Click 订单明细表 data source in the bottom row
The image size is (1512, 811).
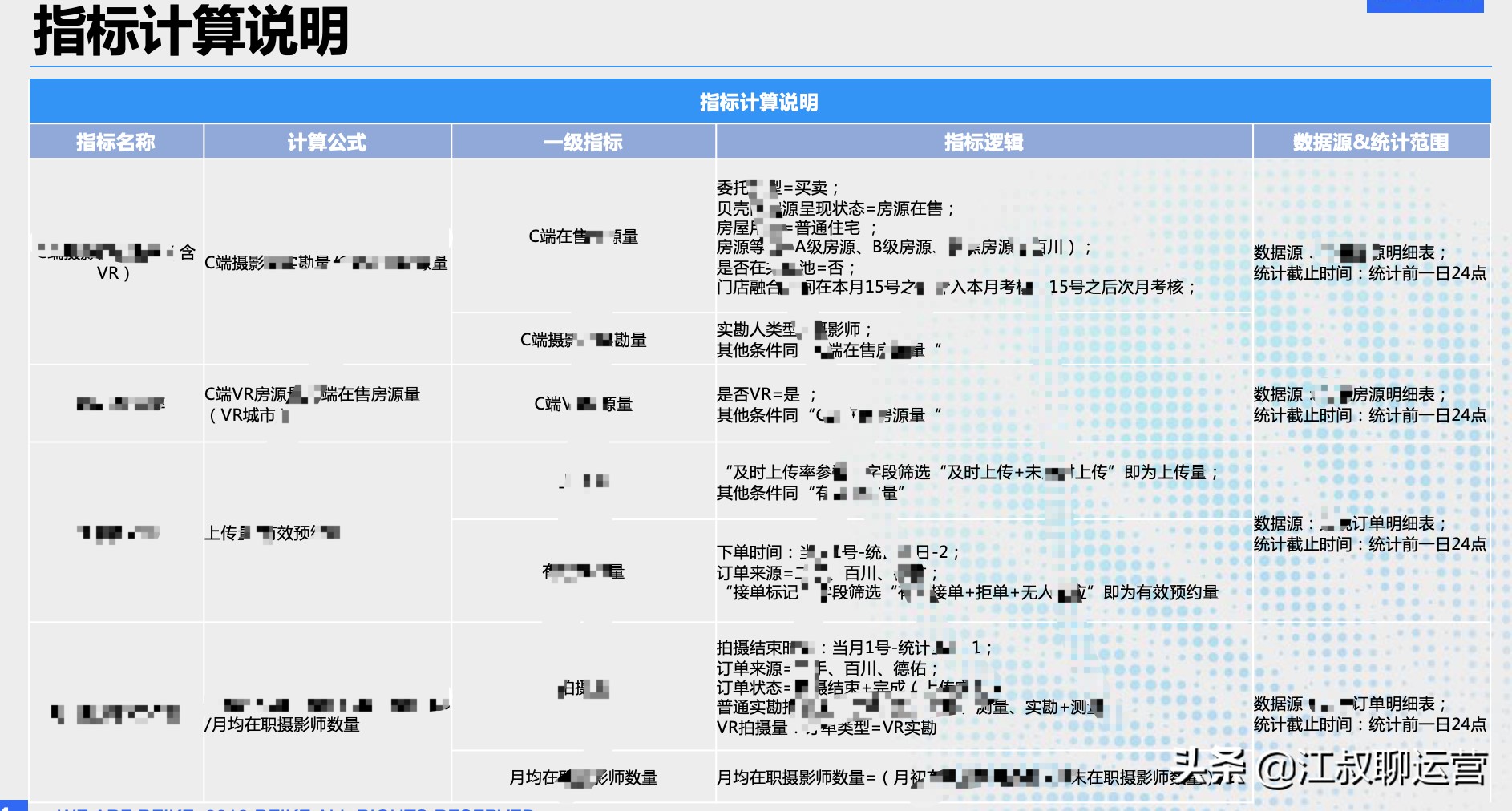[x=1350, y=704]
